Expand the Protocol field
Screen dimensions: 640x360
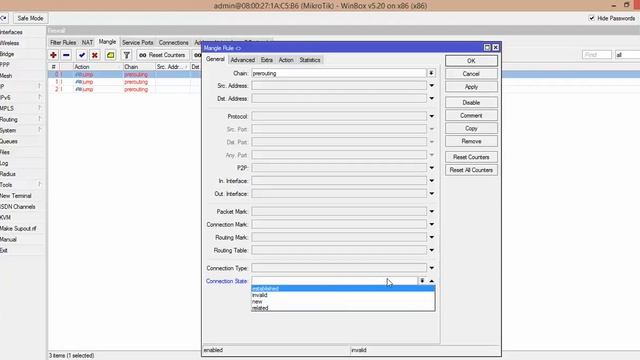click(431, 116)
